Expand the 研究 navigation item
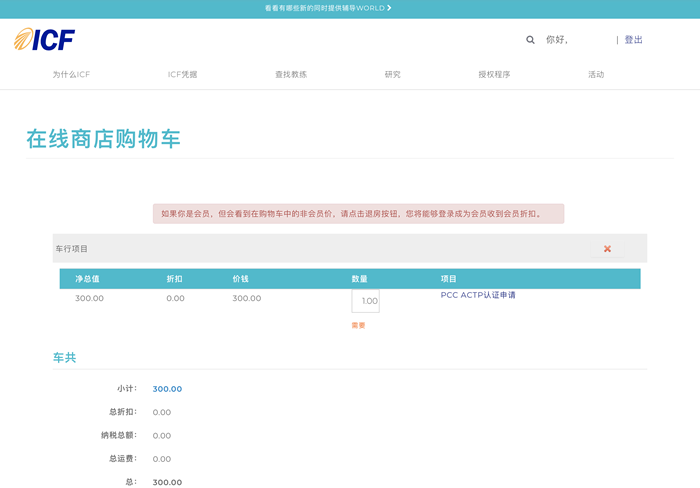Screen dimensions: 700x488 click(392, 75)
